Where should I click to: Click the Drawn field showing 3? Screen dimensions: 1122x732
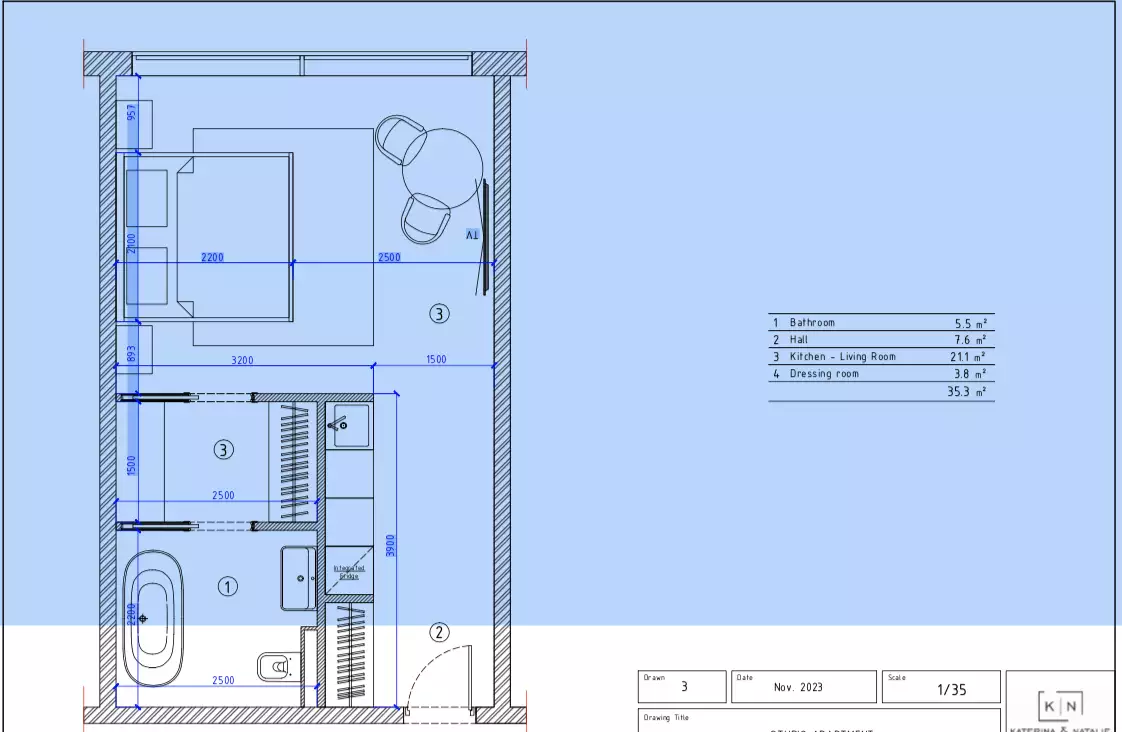pyautogui.click(x=682, y=687)
